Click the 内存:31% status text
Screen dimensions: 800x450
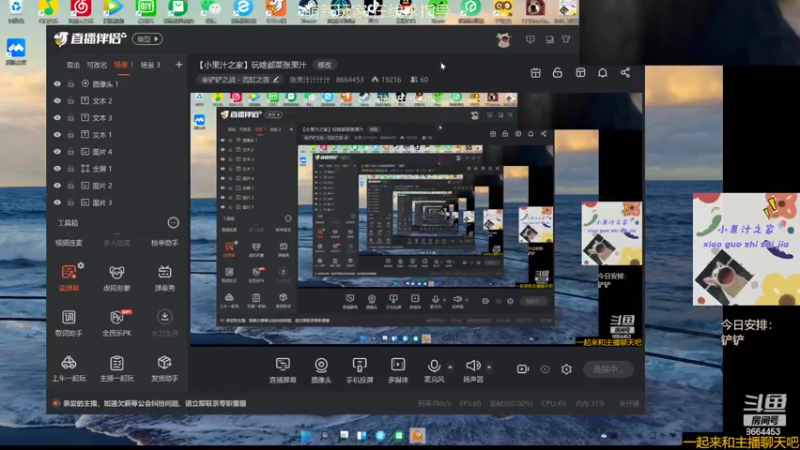[x=590, y=404]
